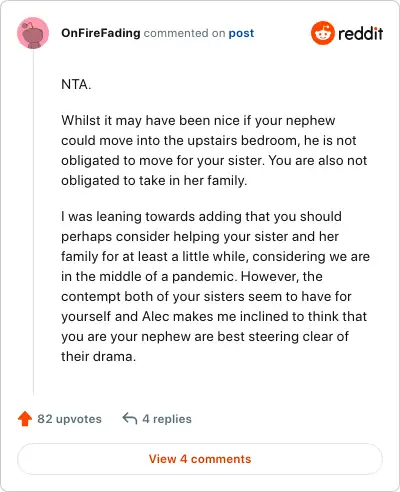Click the name "Alec" in the comment

pos(156,316)
